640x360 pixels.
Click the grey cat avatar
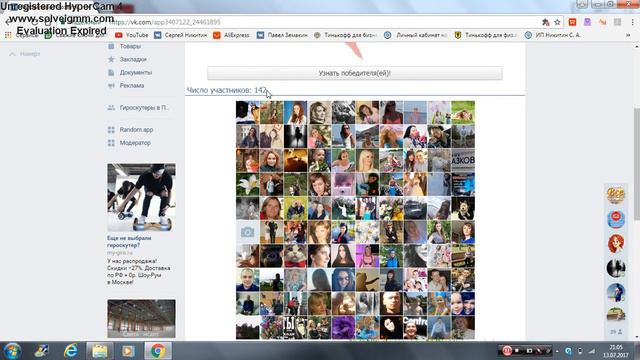click(x=295, y=256)
